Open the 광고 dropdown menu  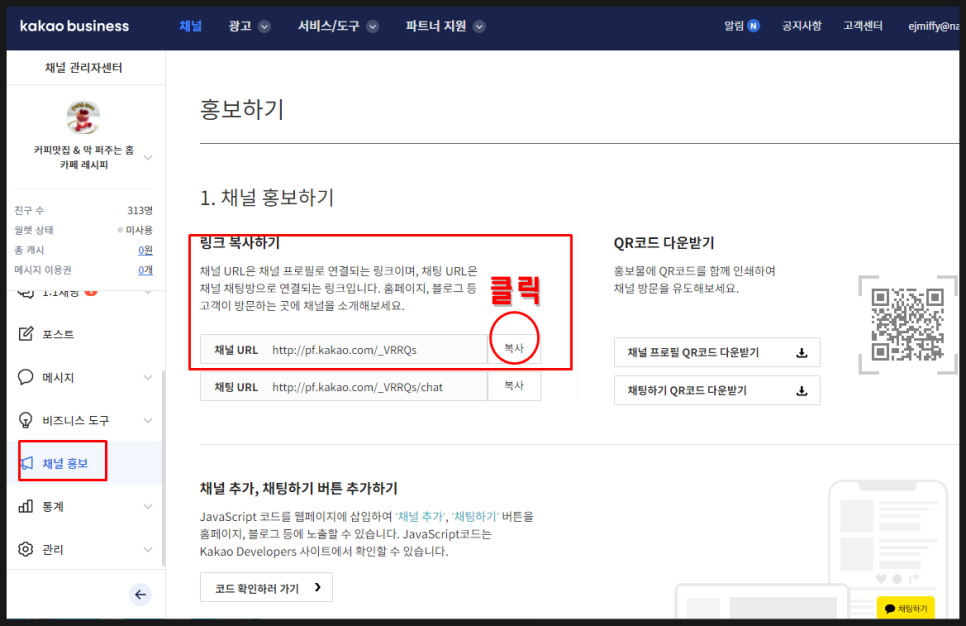[x=249, y=26]
